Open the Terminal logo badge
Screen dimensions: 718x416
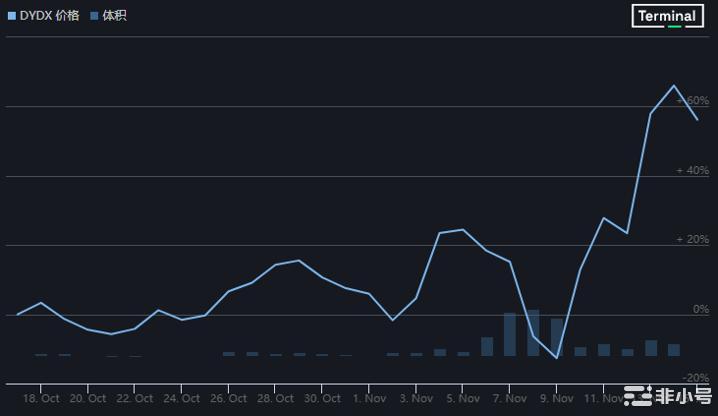(667, 16)
